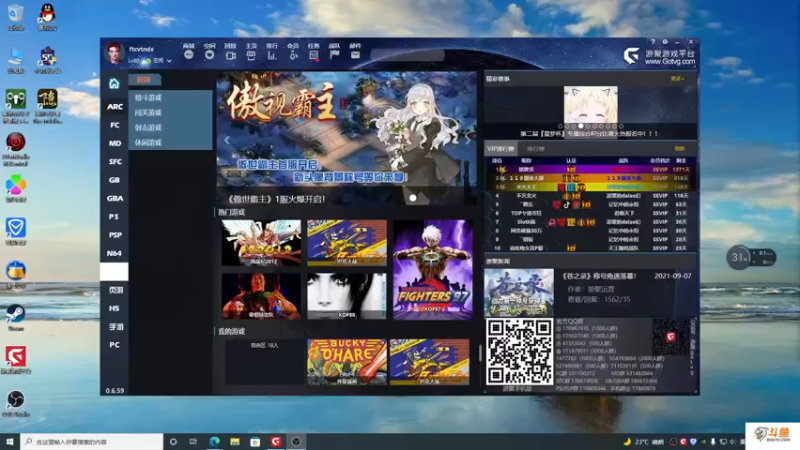Open the Recycle Bin desktop icon
The width and height of the screenshot is (800, 450).
click(15, 17)
